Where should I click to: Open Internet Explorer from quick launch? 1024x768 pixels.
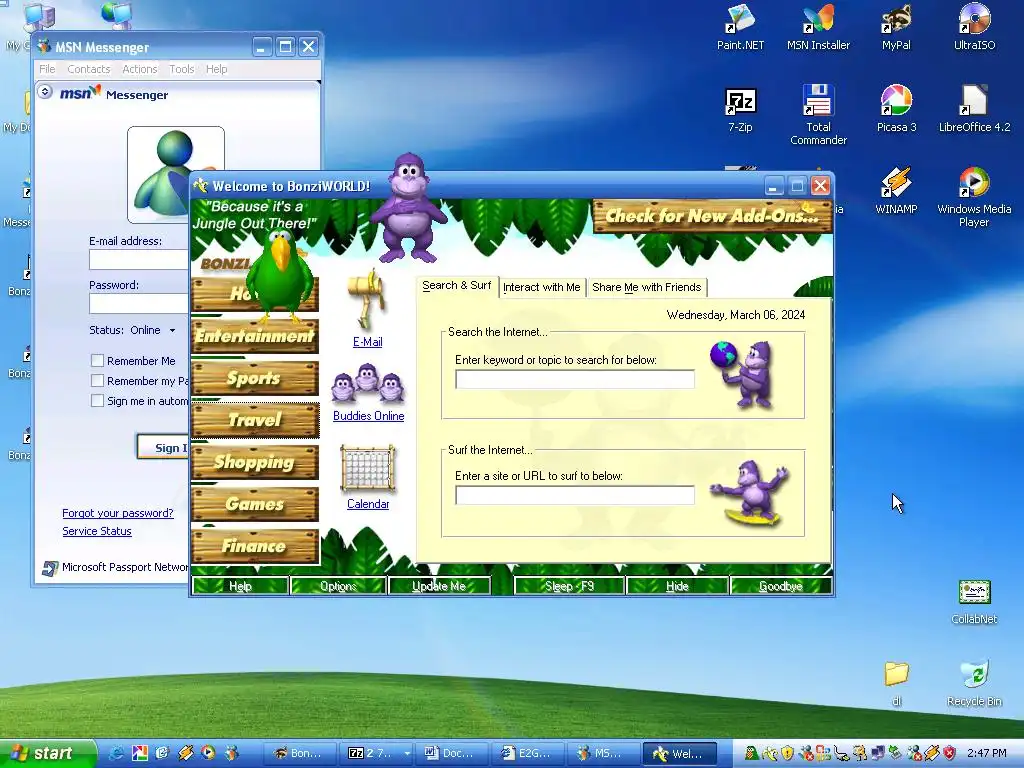(x=116, y=753)
